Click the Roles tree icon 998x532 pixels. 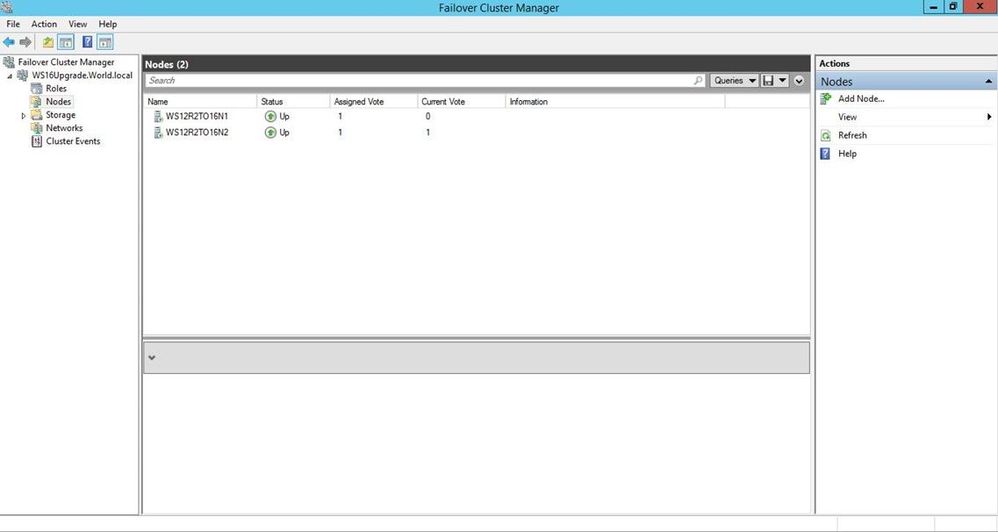(x=37, y=88)
